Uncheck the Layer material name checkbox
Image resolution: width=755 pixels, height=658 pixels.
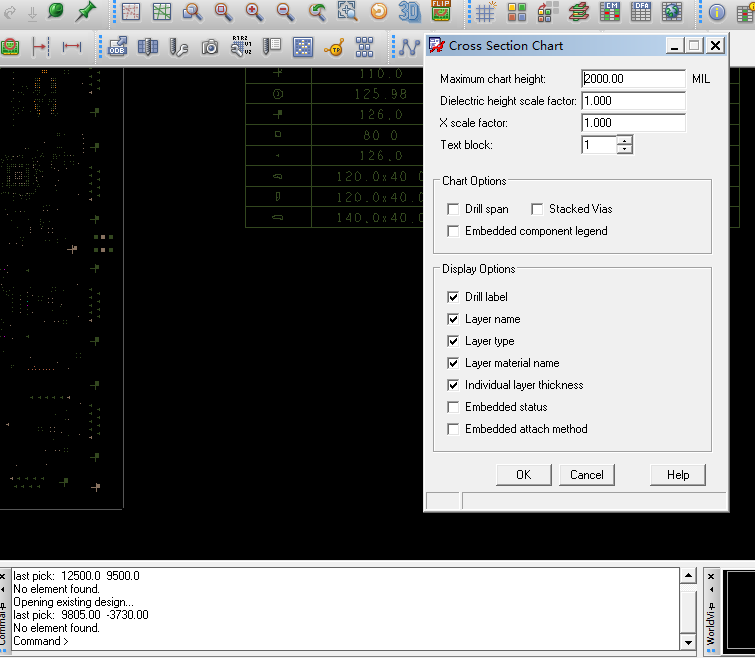[454, 363]
